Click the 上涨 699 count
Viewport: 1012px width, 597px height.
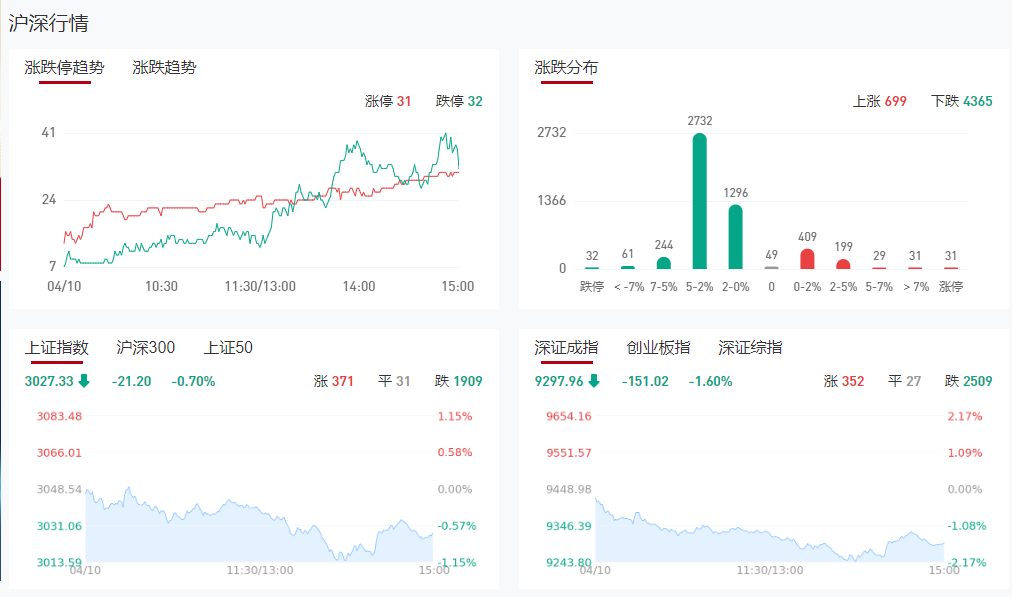(879, 101)
